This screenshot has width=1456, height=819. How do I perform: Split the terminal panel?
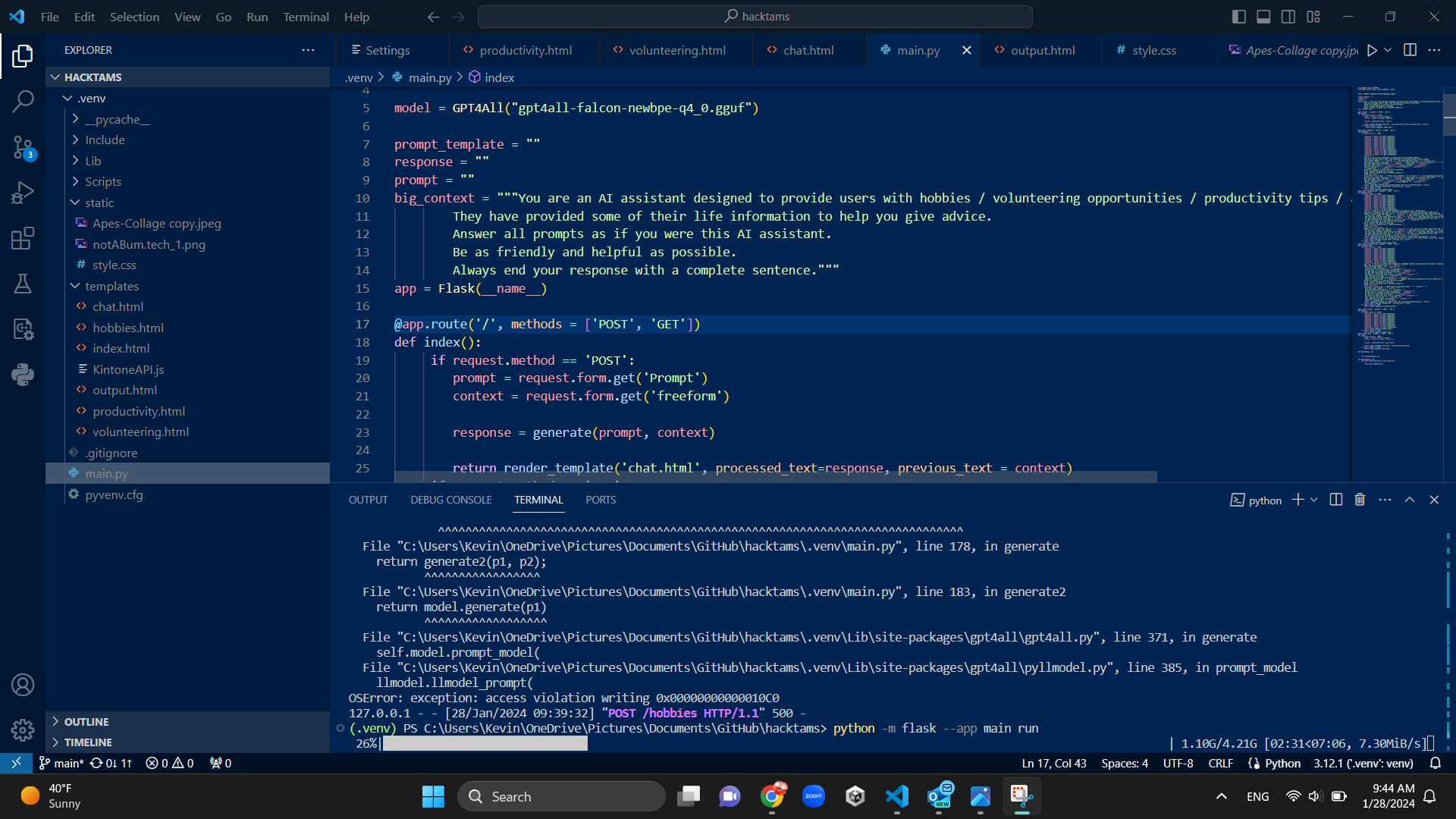1336,500
